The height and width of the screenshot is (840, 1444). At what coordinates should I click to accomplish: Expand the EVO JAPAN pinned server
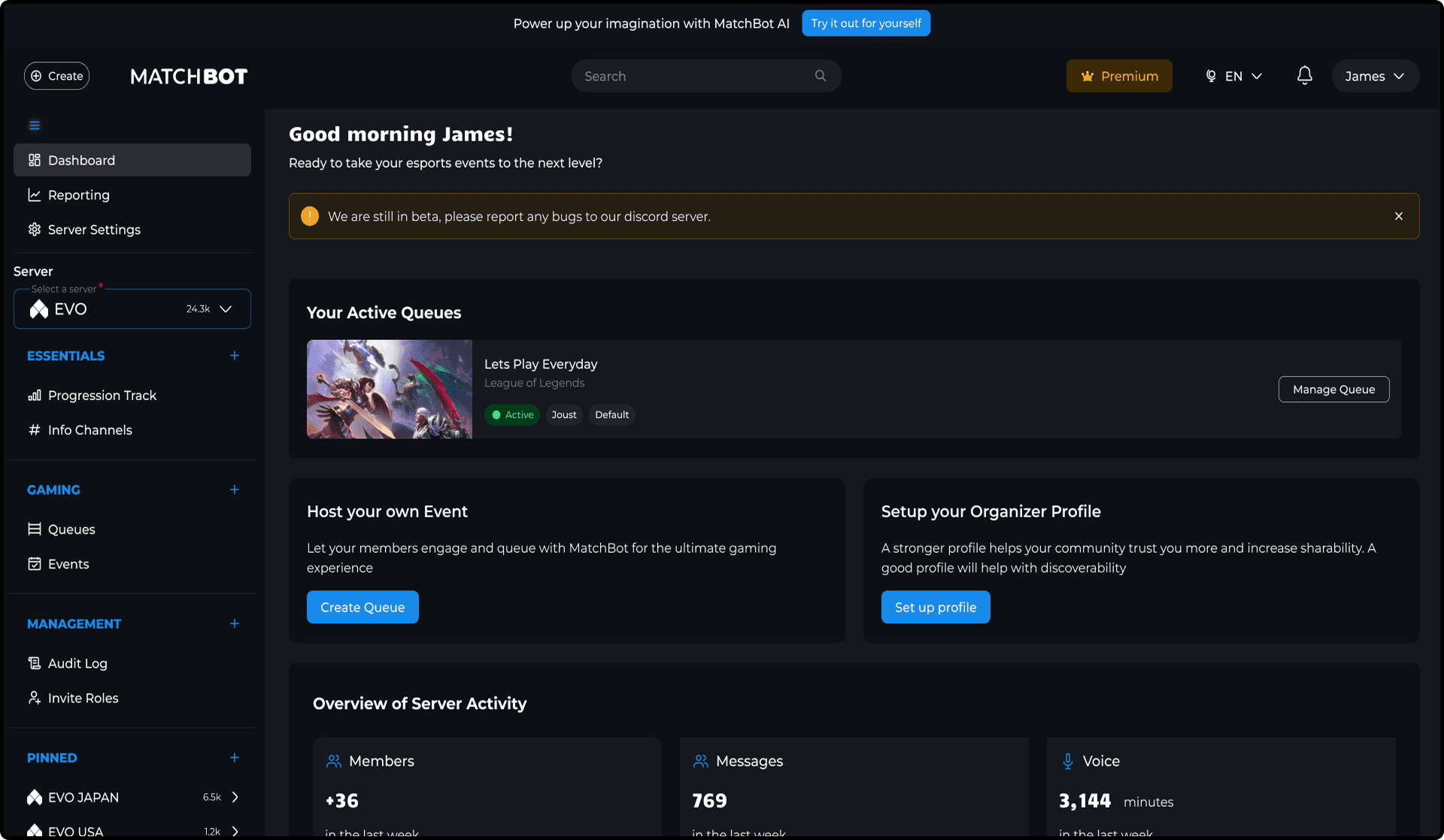235,797
